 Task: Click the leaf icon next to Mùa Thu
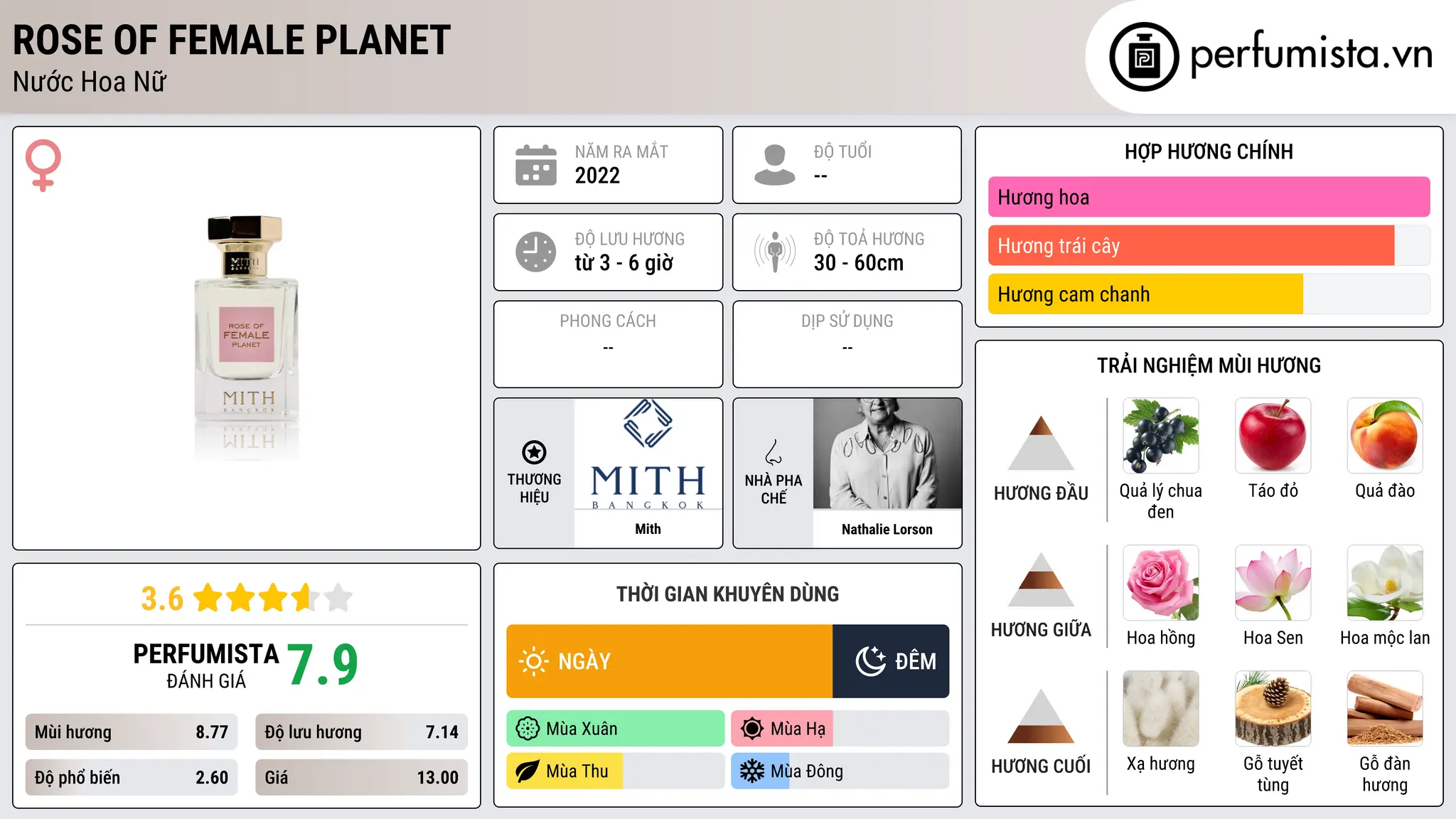(x=528, y=771)
